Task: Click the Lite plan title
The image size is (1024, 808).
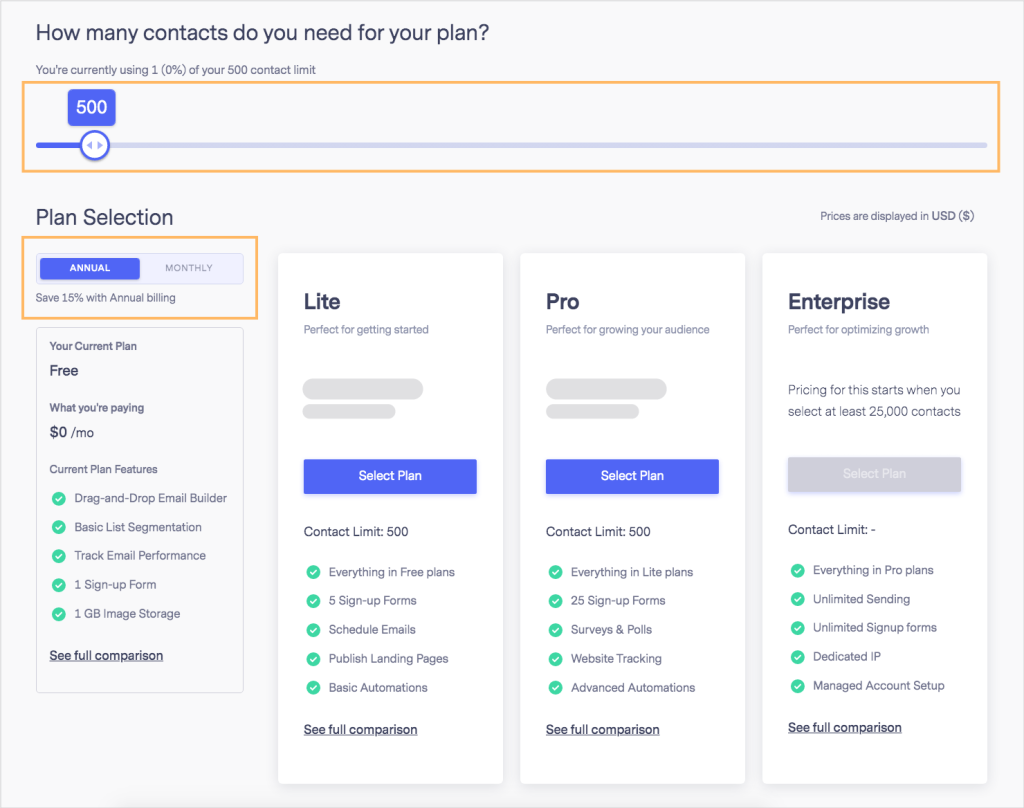Action: (322, 302)
